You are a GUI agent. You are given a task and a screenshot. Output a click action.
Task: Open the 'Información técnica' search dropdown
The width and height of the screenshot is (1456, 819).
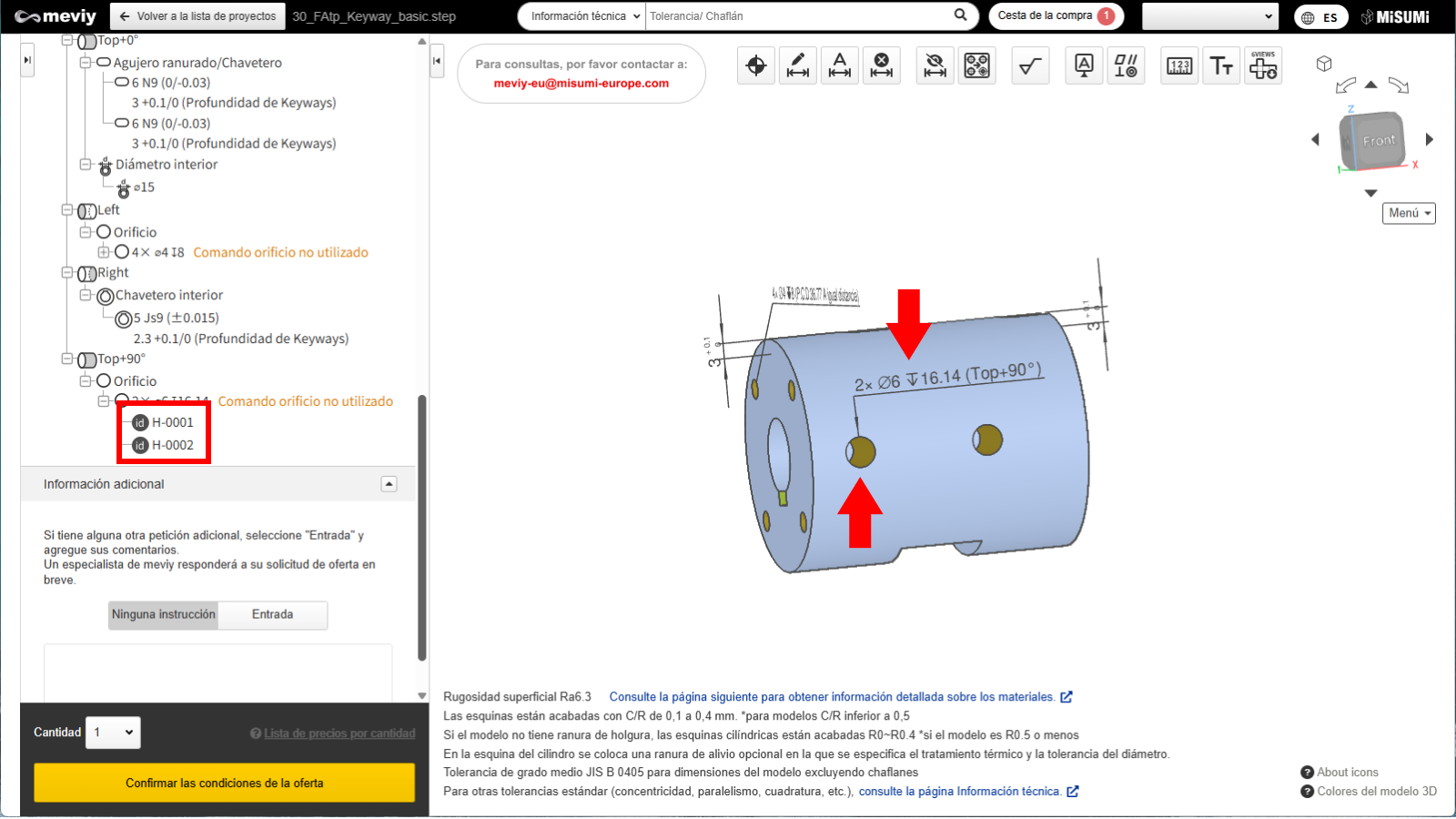[582, 16]
